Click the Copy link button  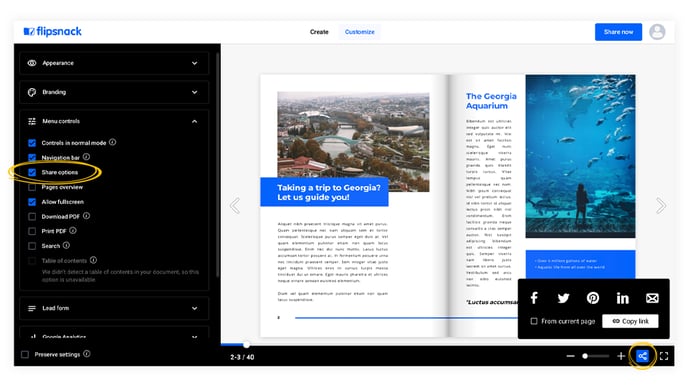pyautogui.click(x=630, y=321)
